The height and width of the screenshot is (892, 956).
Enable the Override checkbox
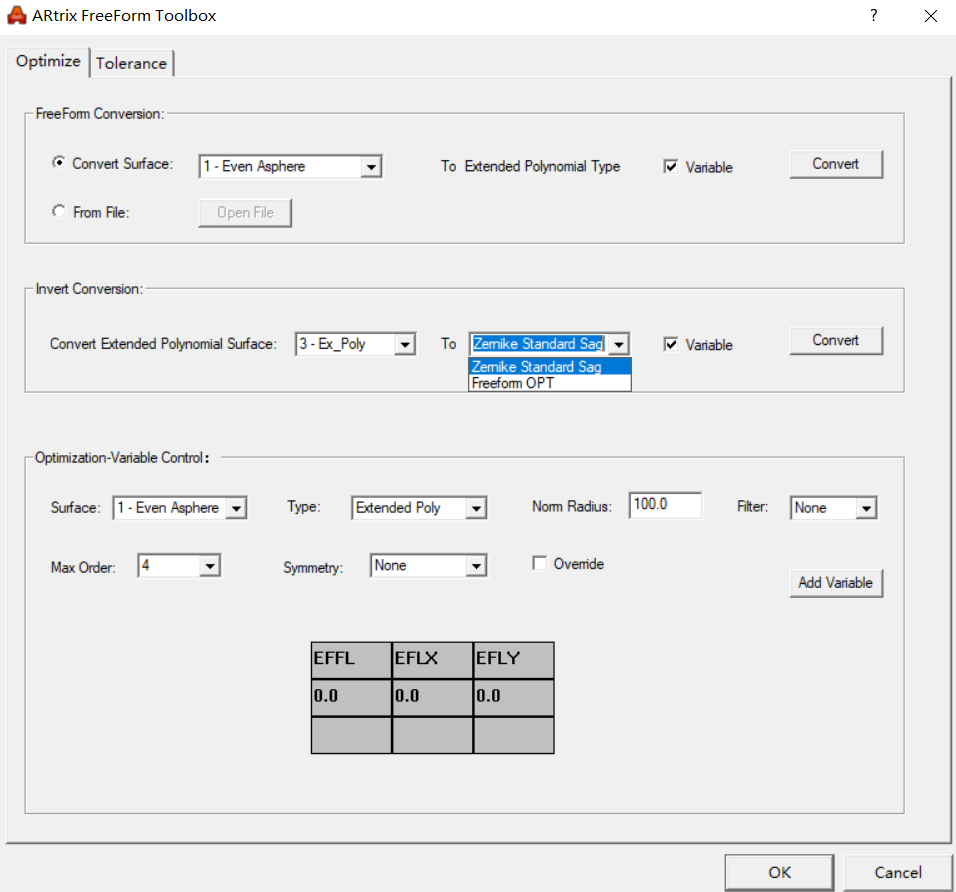tap(539, 563)
